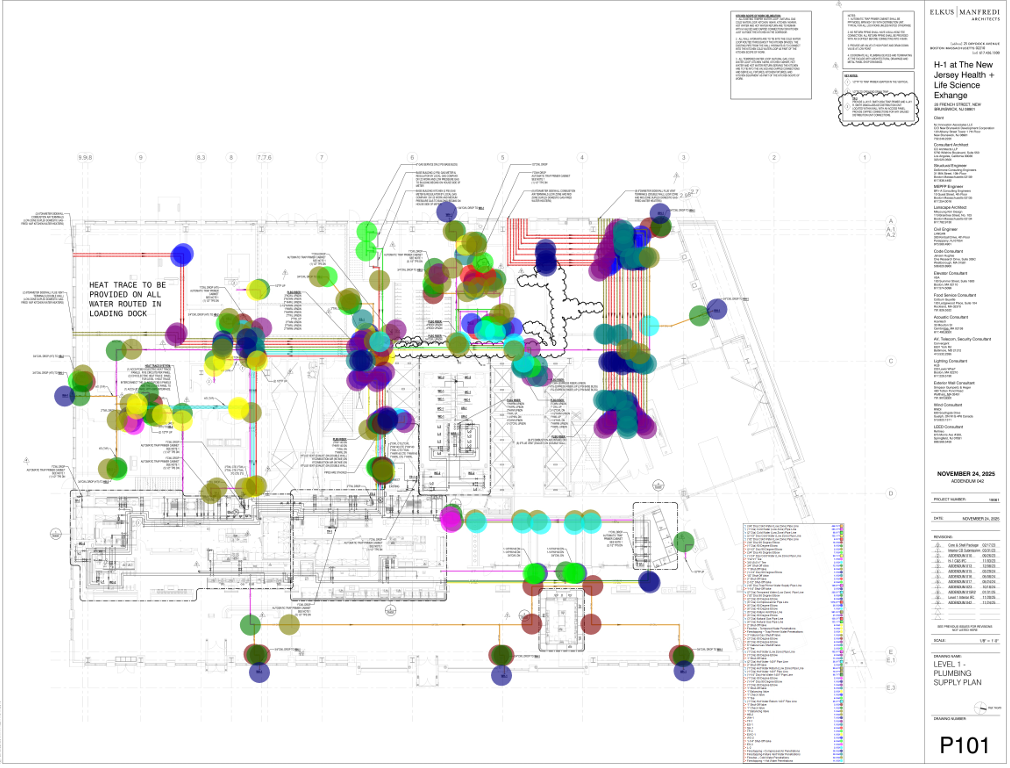Click row grid bubble 'D'

point(891,494)
